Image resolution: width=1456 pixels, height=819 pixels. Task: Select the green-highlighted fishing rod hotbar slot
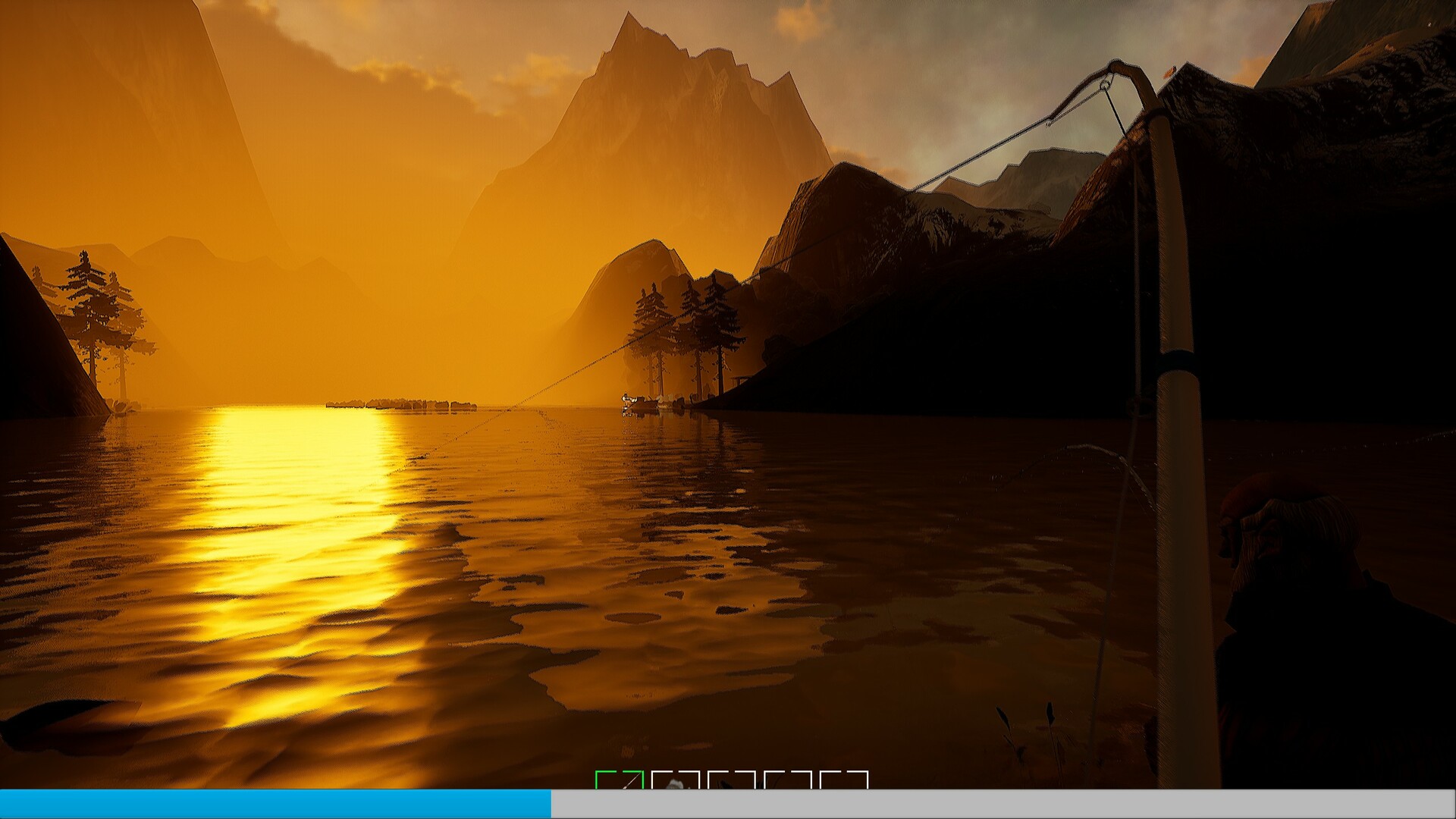coord(620,781)
